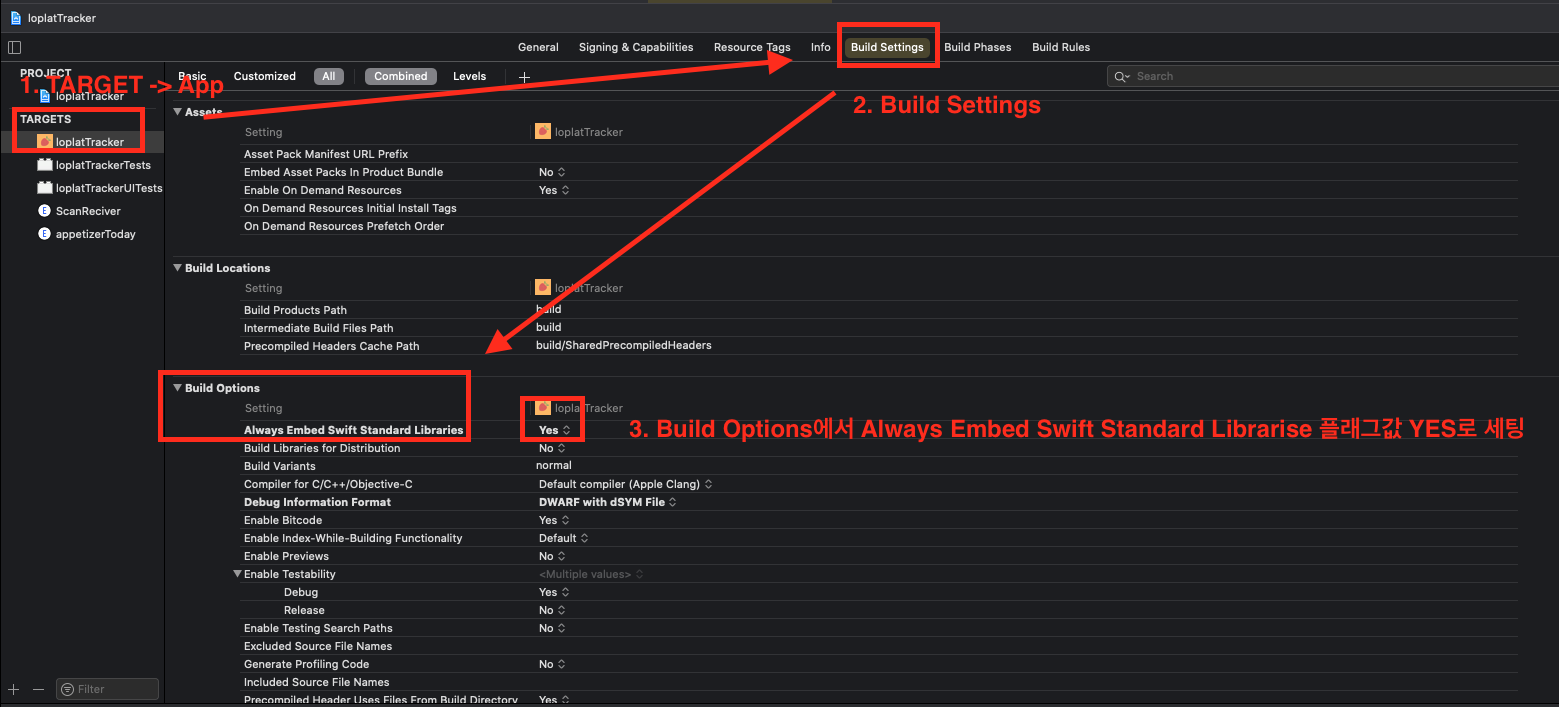This screenshot has height=707, width=1559.
Task: Select the All filter
Action: point(328,76)
